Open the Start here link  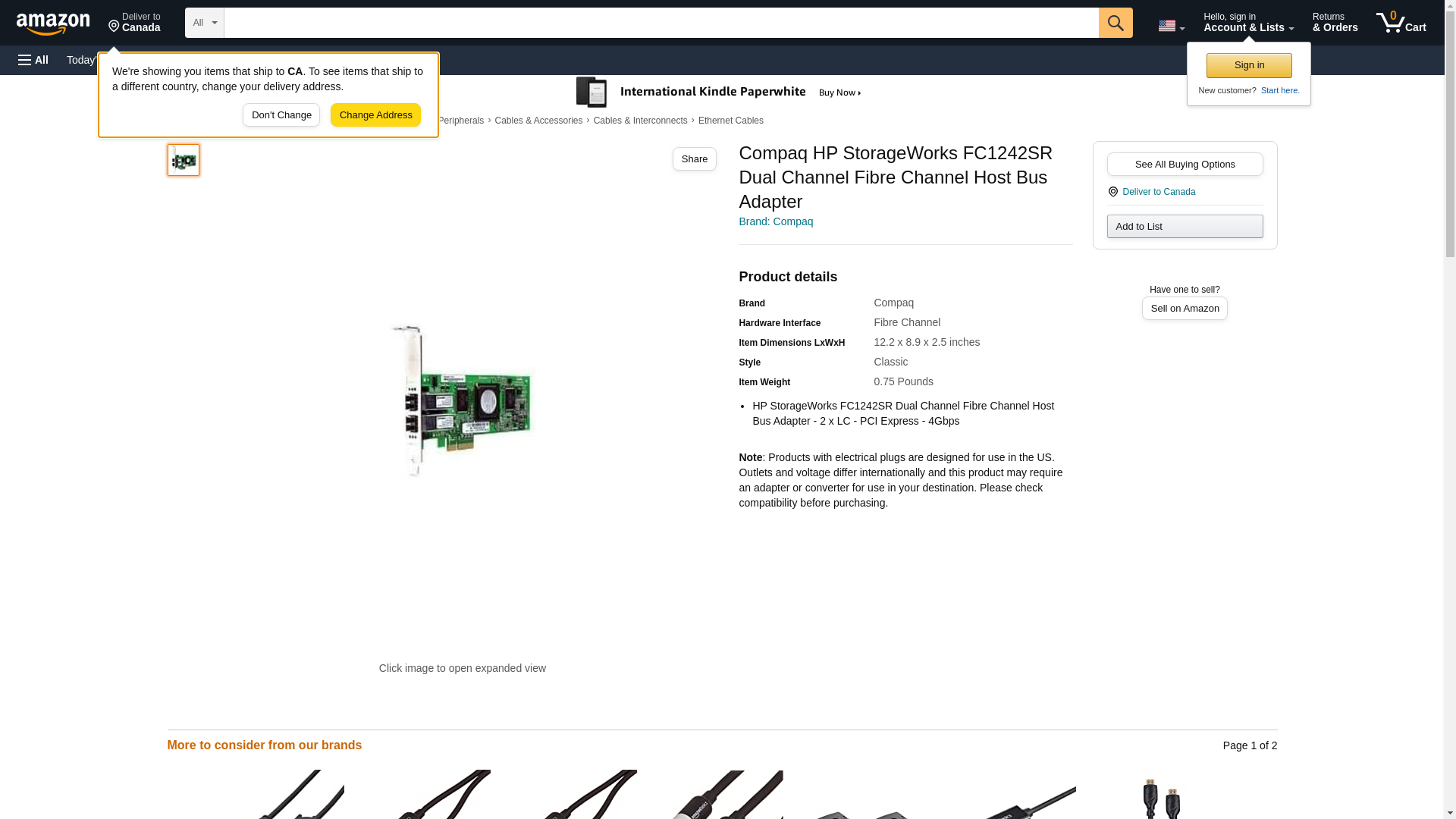point(1280,90)
